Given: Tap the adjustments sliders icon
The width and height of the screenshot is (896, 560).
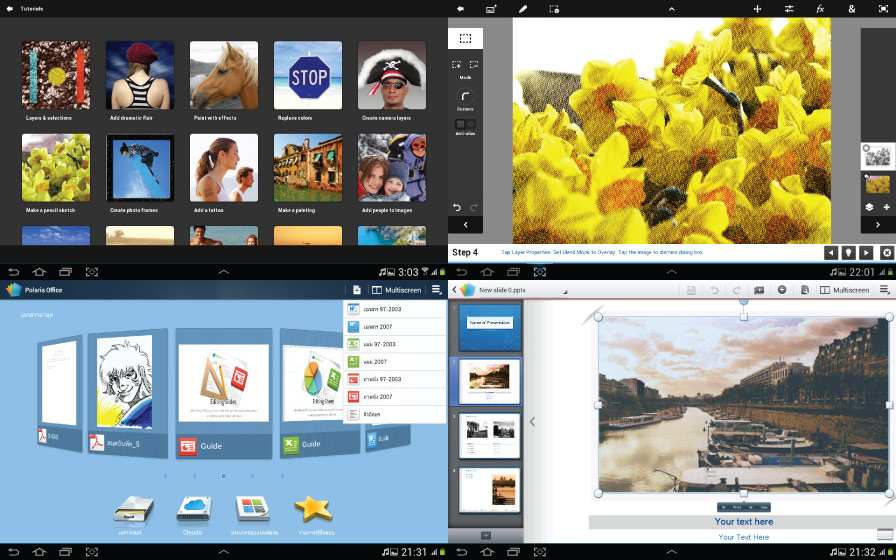Looking at the screenshot, I should coord(789,9).
